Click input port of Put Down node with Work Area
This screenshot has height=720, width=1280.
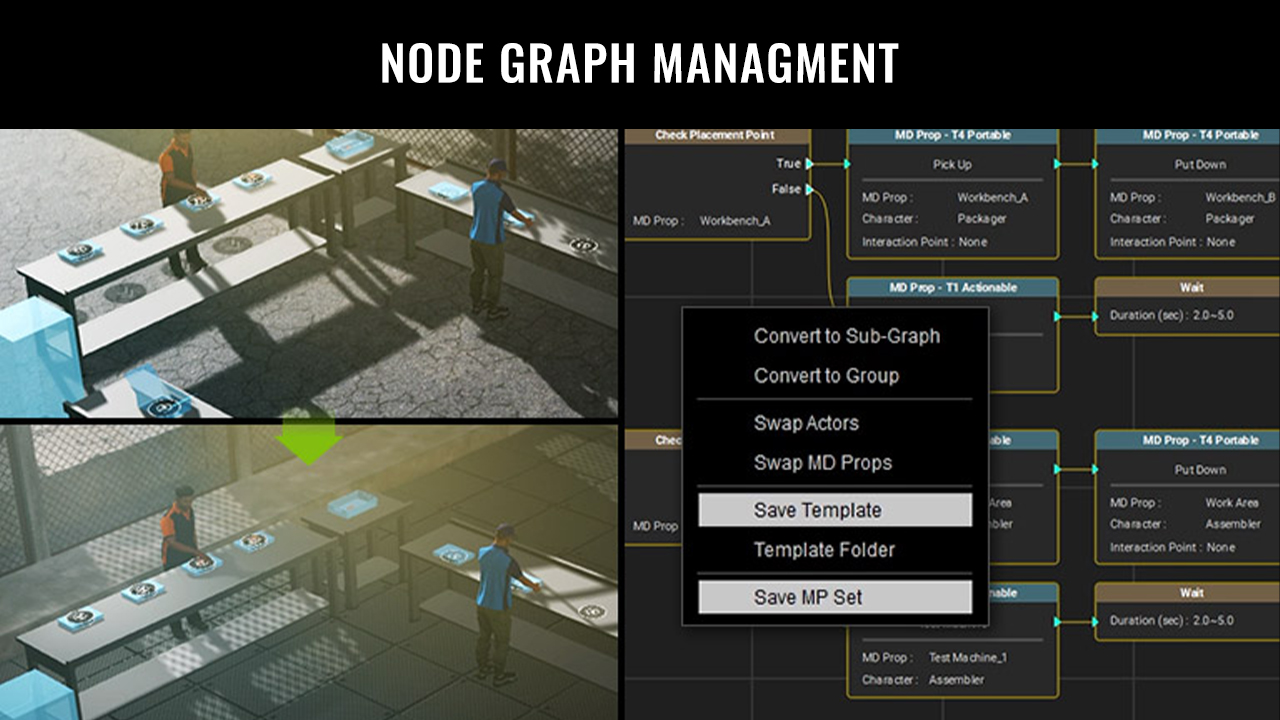[x=1096, y=469]
